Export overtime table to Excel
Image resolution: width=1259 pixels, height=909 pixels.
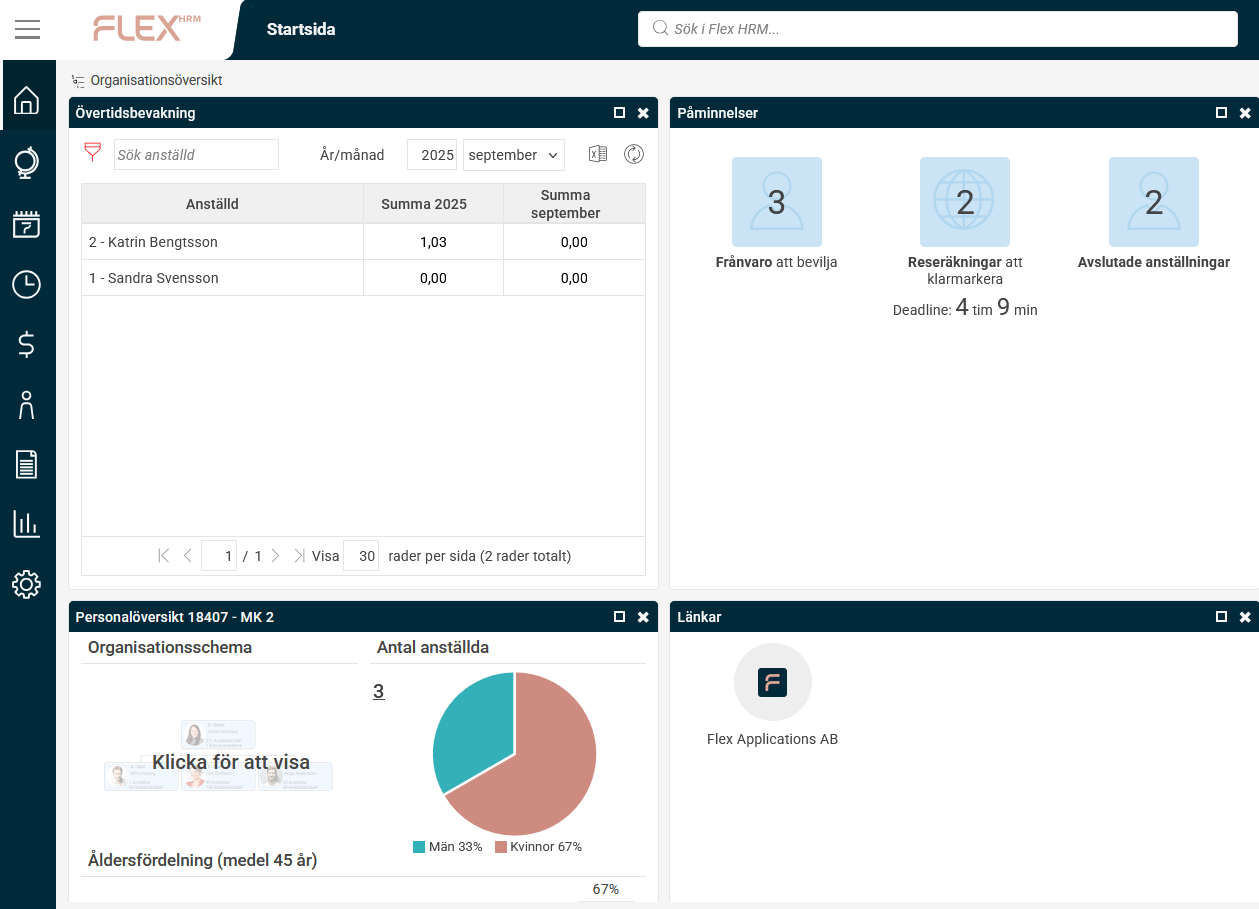click(598, 154)
